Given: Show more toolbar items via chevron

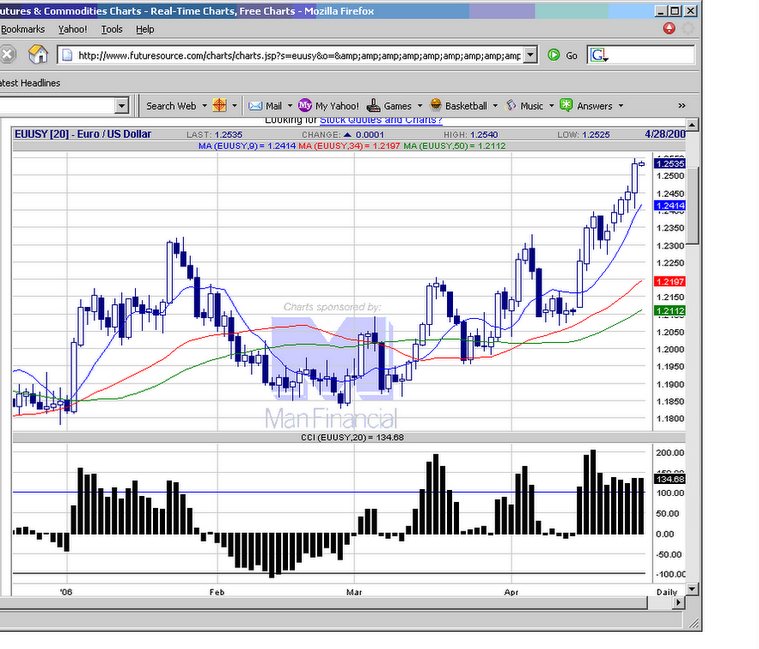Looking at the screenshot, I should pyautogui.click(x=682, y=106).
